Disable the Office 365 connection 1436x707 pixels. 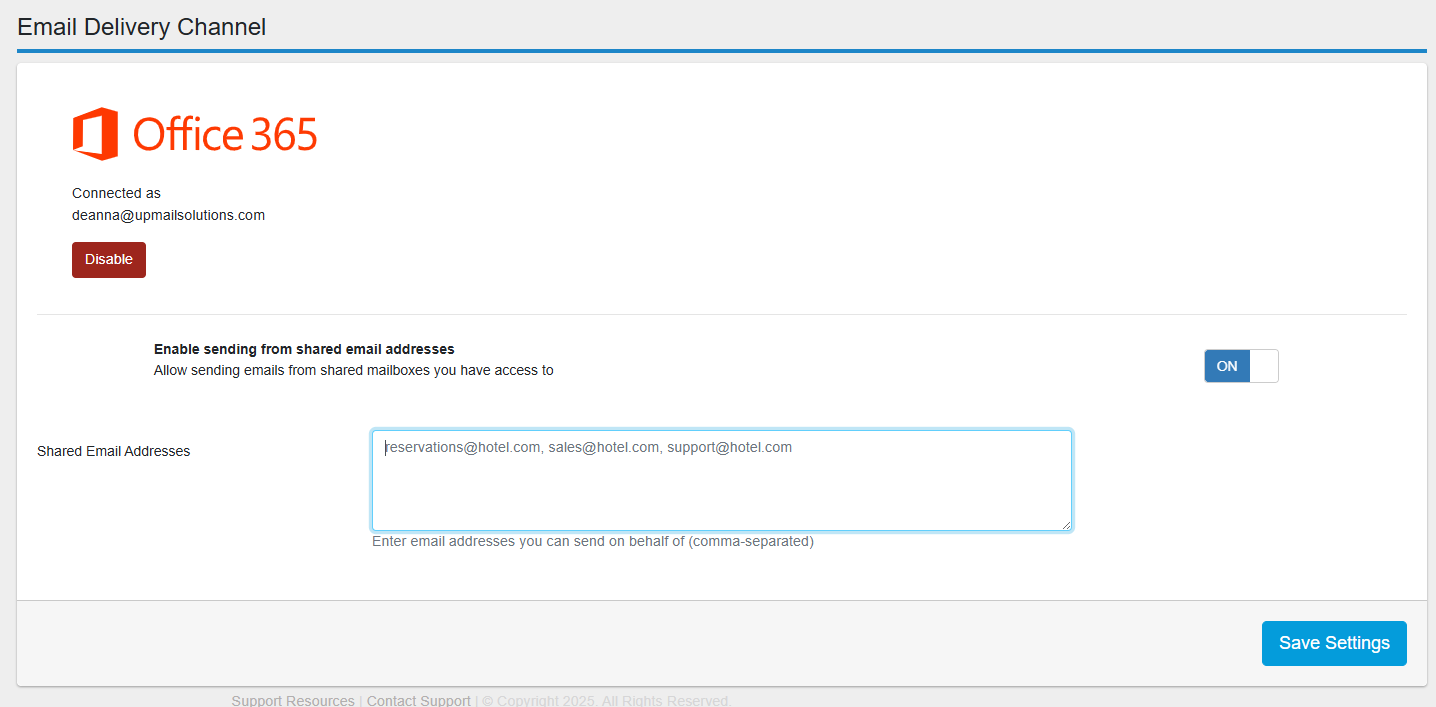[x=109, y=260]
